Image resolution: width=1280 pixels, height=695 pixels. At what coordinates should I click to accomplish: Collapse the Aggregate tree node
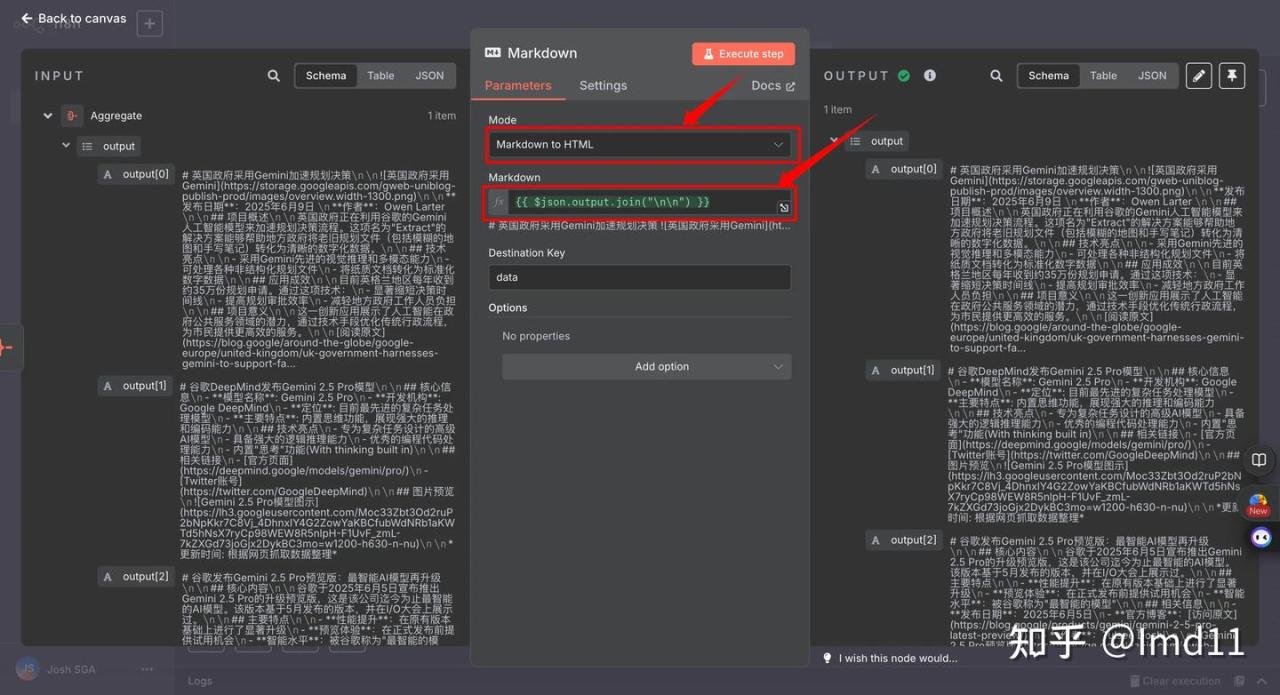(47, 116)
